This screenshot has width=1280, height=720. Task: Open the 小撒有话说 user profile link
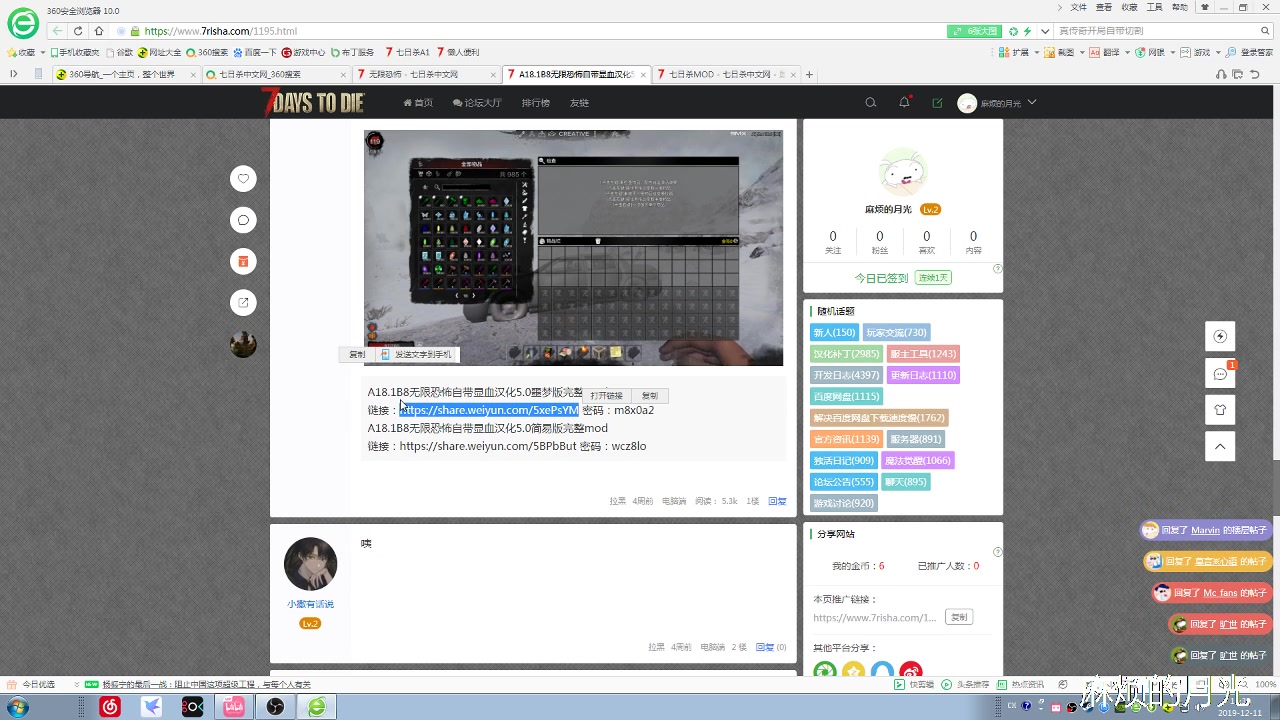coord(310,604)
